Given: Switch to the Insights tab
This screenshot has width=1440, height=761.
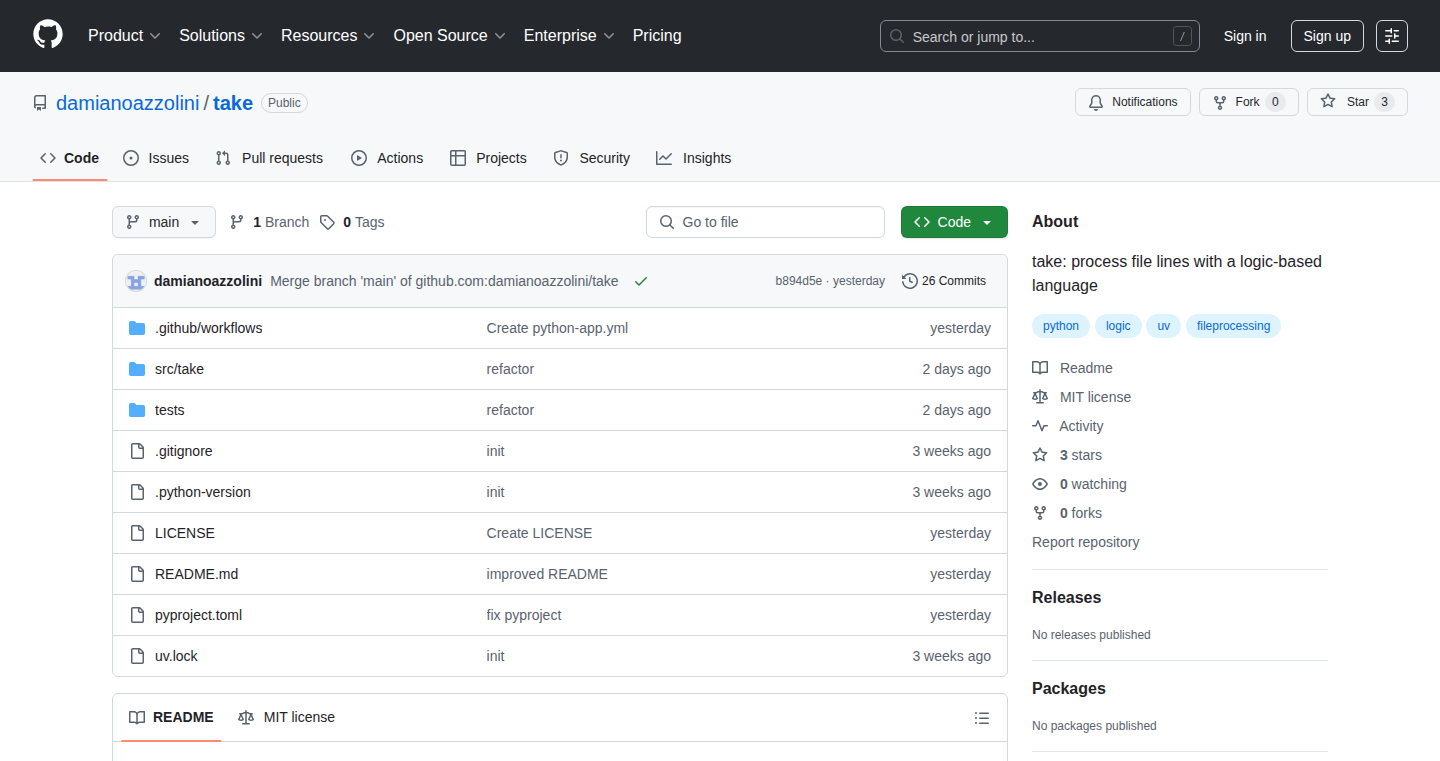Looking at the screenshot, I should pyautogui.click(x=694, y=158).
